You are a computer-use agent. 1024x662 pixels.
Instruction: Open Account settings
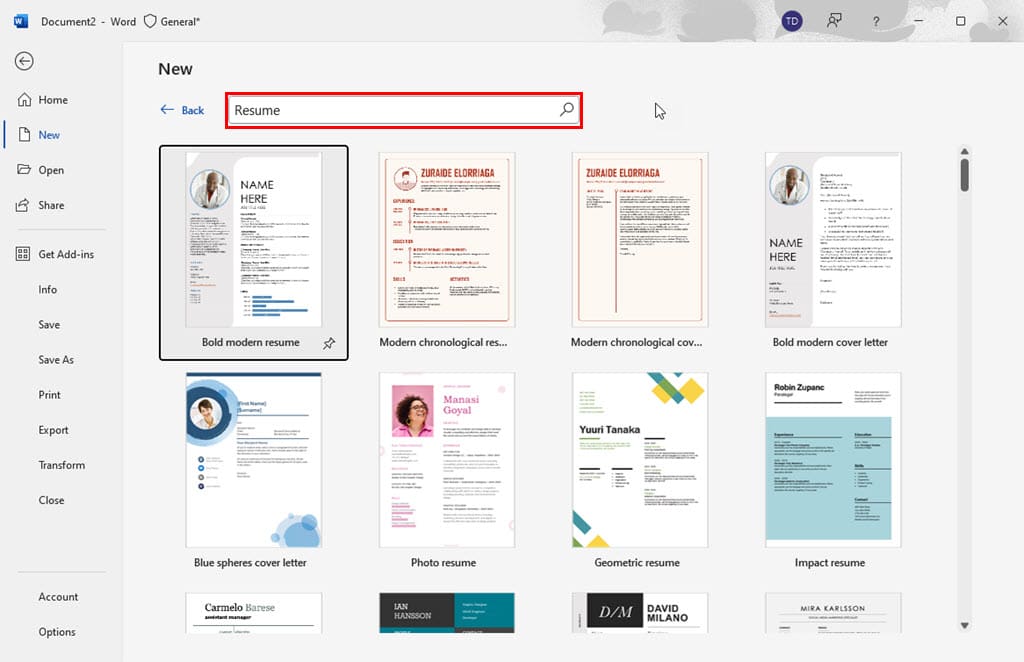pyautogui.click(x=58, y=597)
